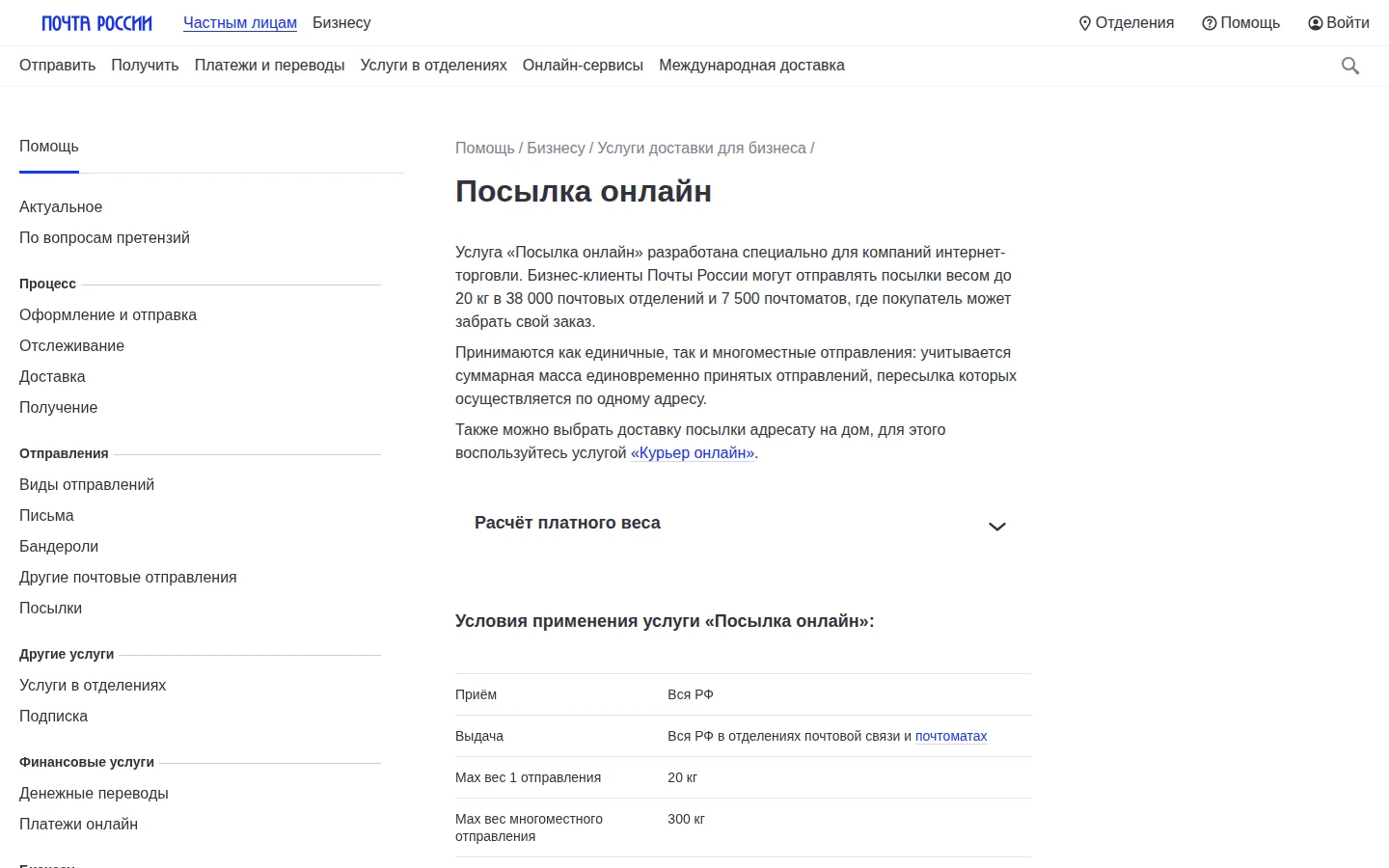Open the Отправить menu
The width and height of the screenshot is (1389, 868).
pyautogui.click(x=57, y=66)
